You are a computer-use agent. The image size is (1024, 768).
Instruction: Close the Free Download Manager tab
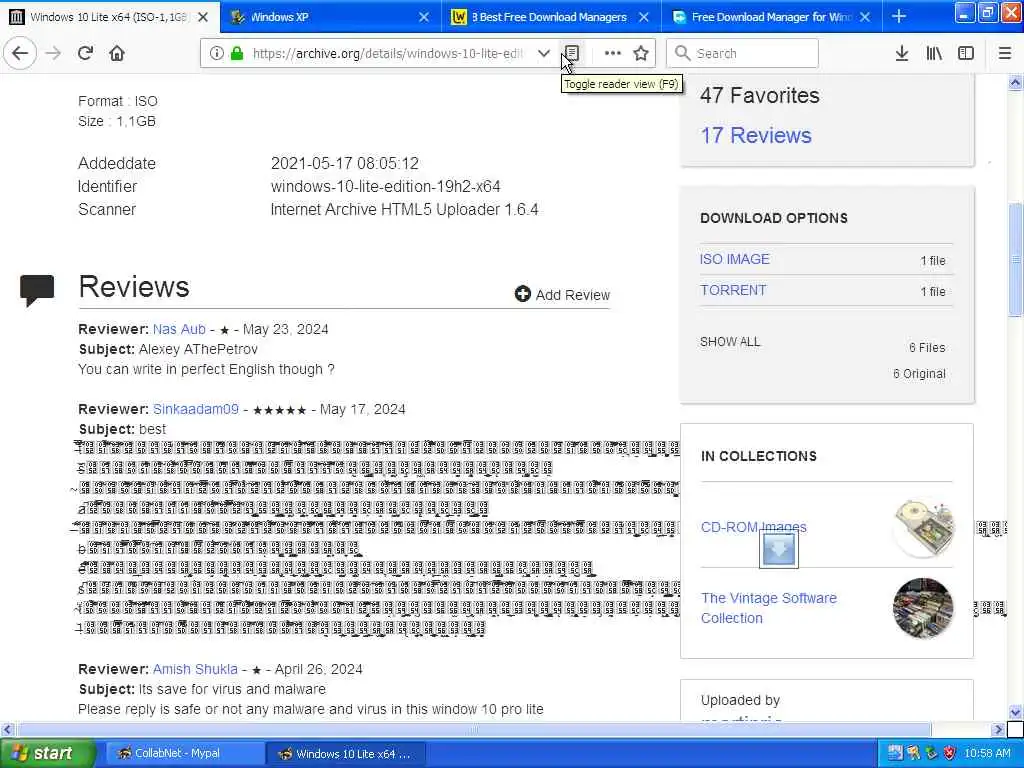tap(865, 17)
